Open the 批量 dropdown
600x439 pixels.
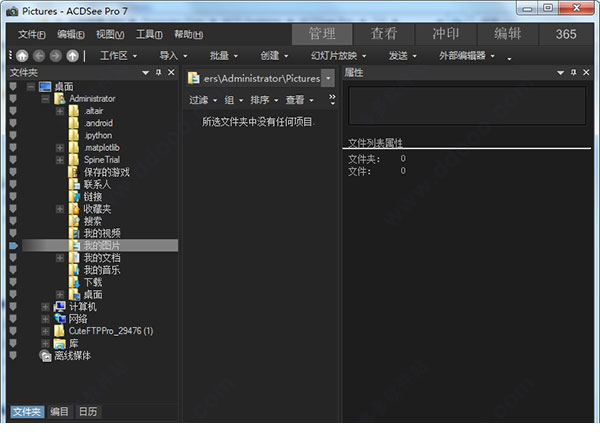pyautogui.click(x=224, y=56)
